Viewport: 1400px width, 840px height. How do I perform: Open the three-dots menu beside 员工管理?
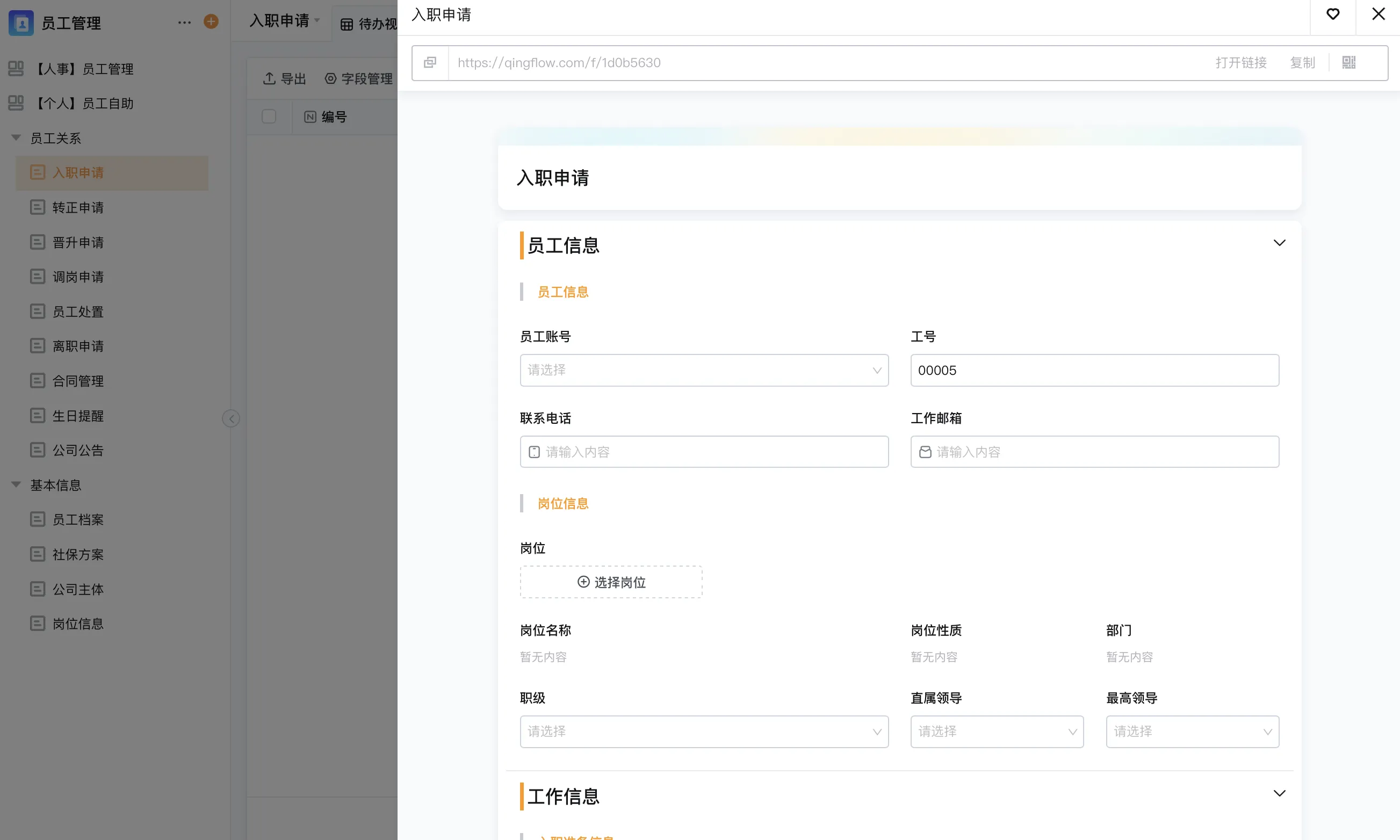click(185, 23)
